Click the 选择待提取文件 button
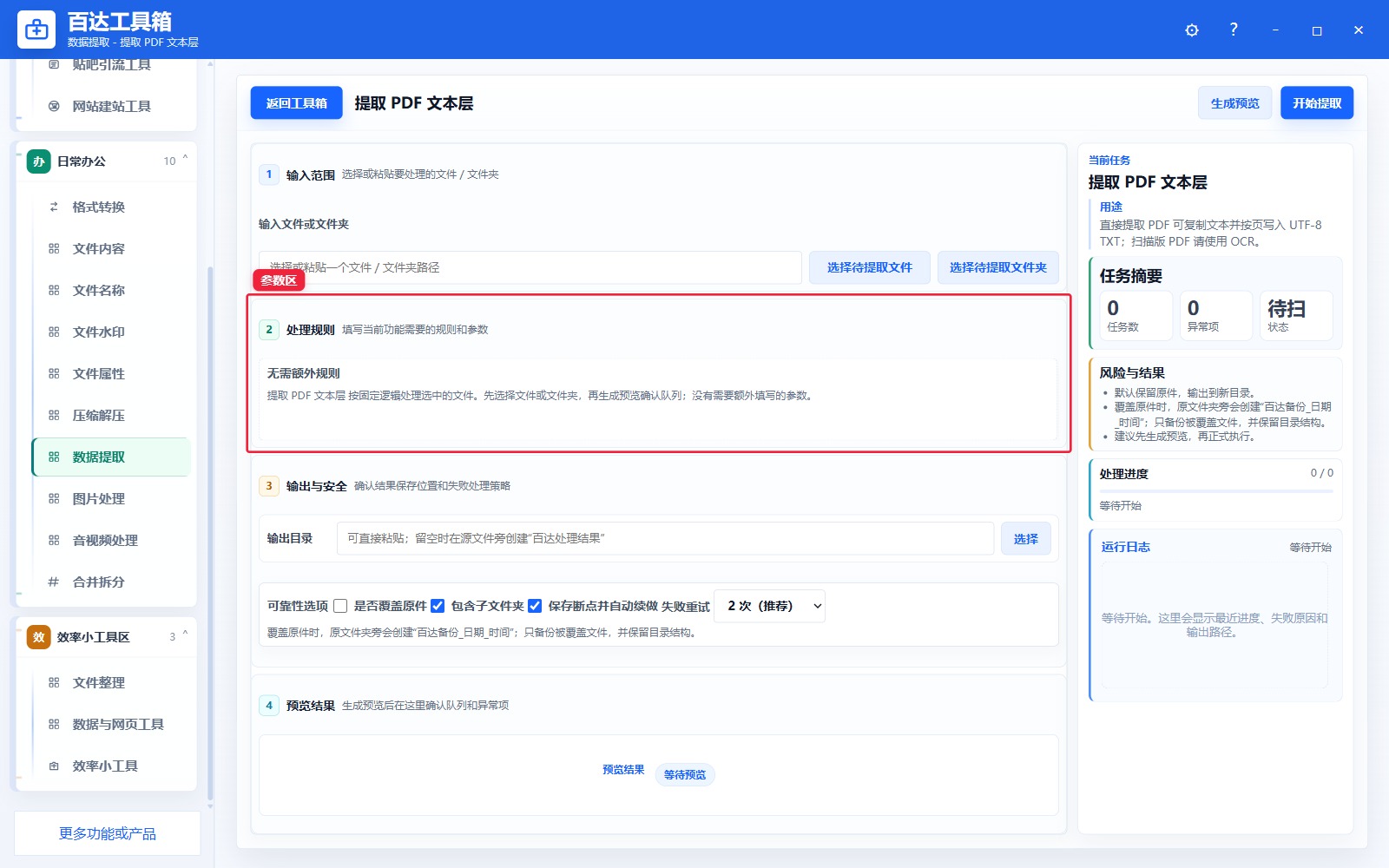 click(x=870, y=267)
